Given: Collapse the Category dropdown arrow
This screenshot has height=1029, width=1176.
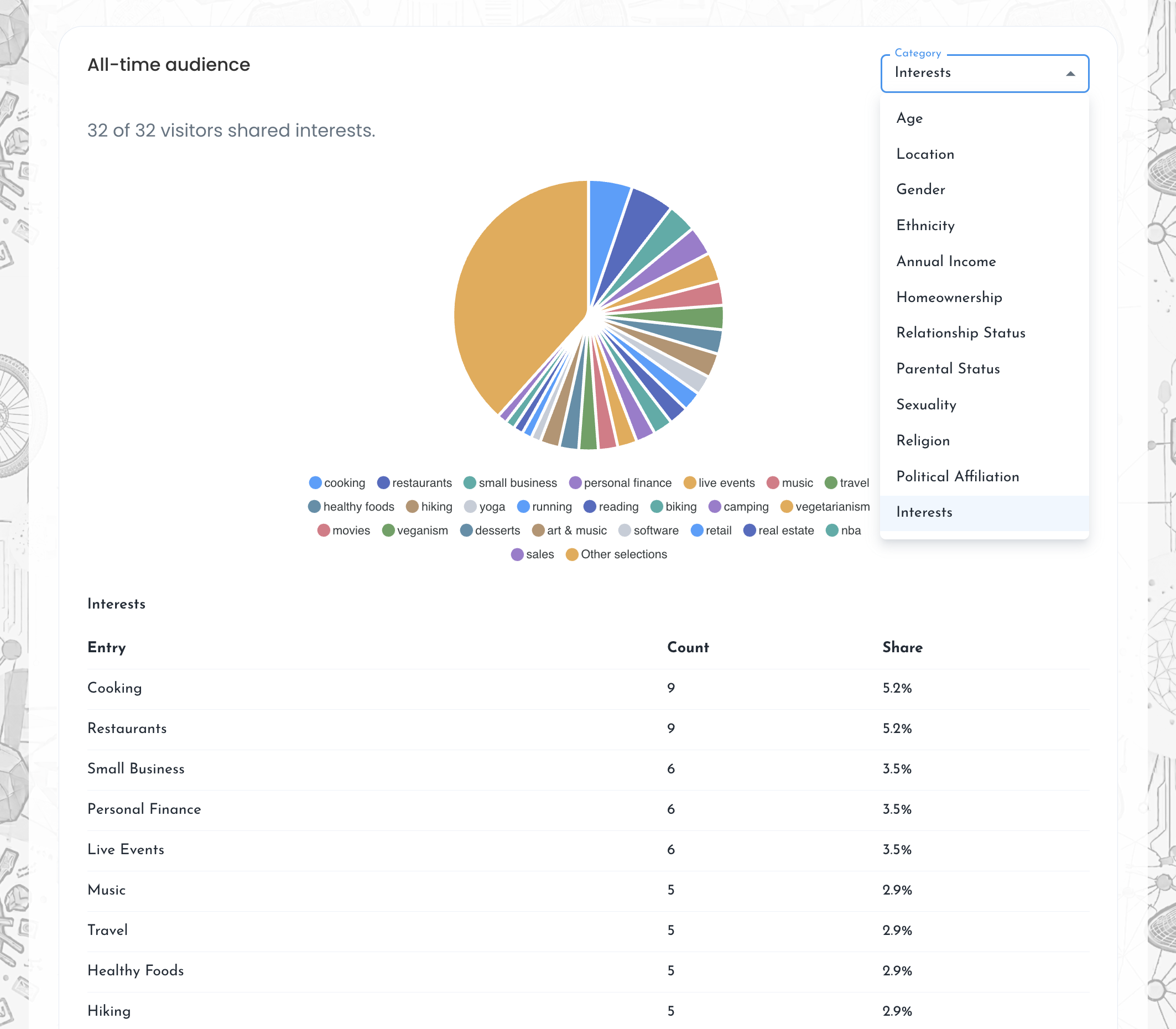Looking at the screenshot, I should click(1070, 74).
